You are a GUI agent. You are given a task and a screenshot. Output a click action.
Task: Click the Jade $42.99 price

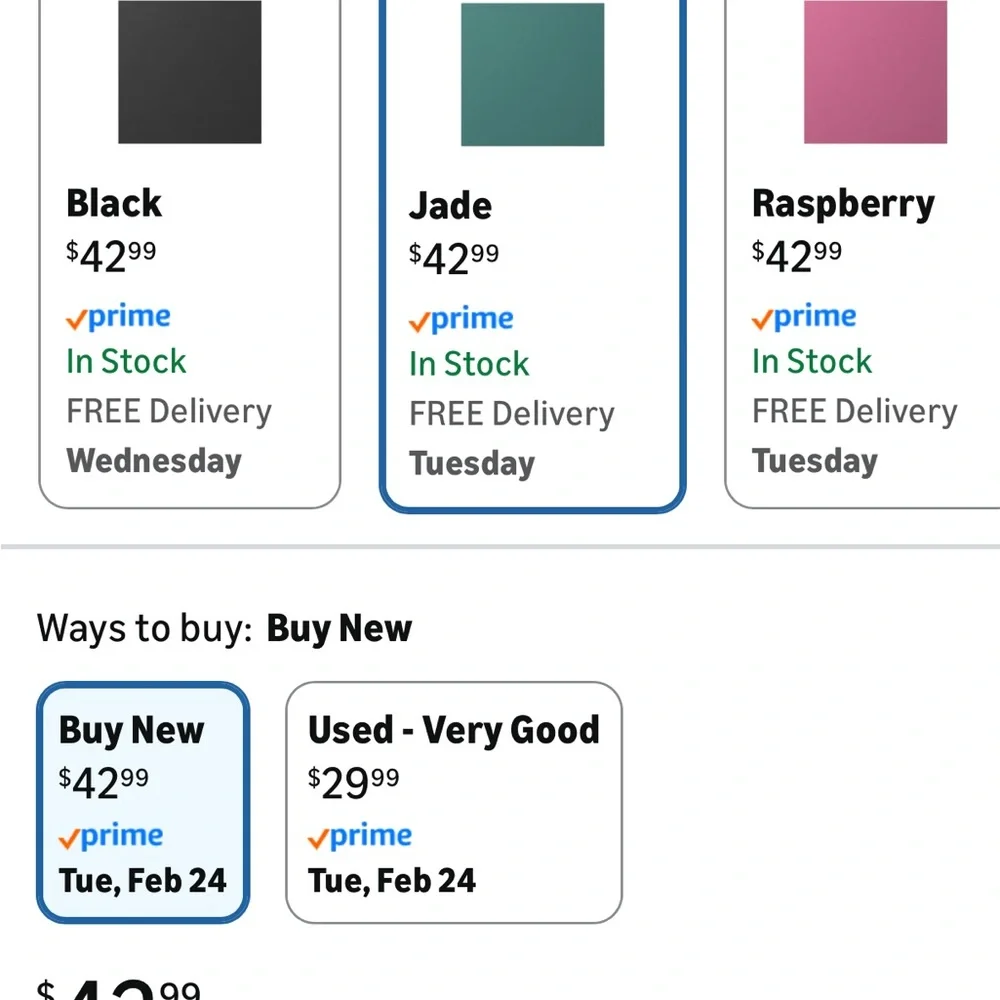tap(454, 258)
